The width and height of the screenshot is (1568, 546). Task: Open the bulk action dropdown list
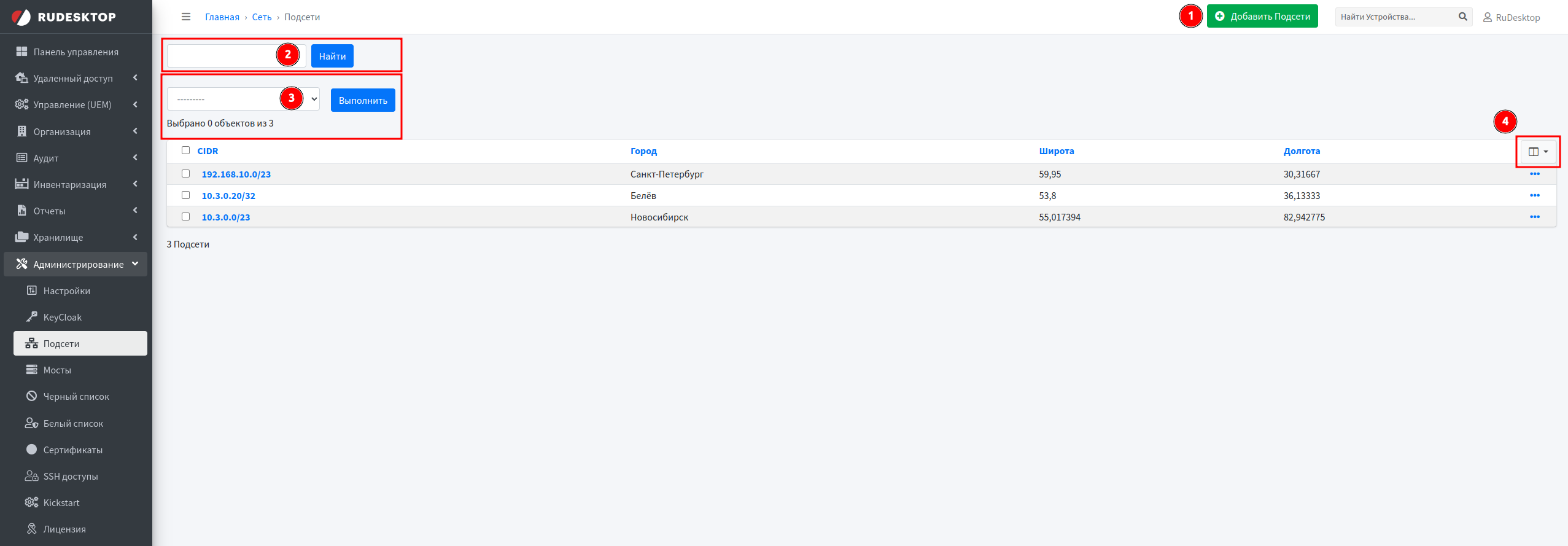click(243, 99)
